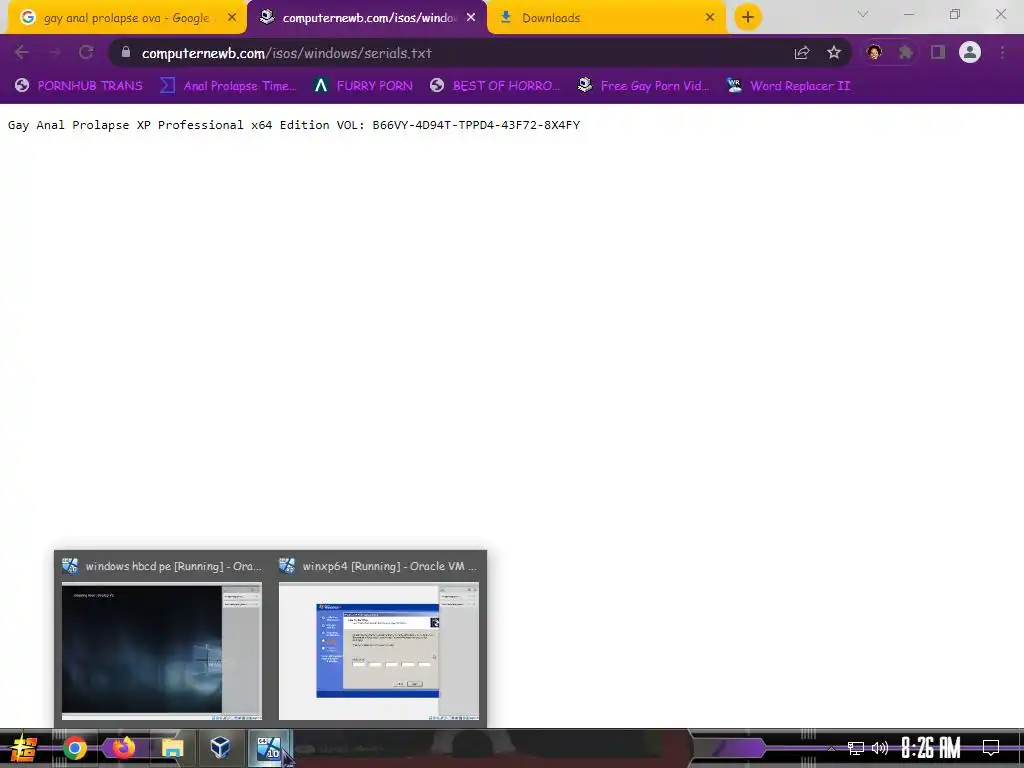1024x768 pixels.
Task: Go back using the browser back arrow
Action: [22, 53]
